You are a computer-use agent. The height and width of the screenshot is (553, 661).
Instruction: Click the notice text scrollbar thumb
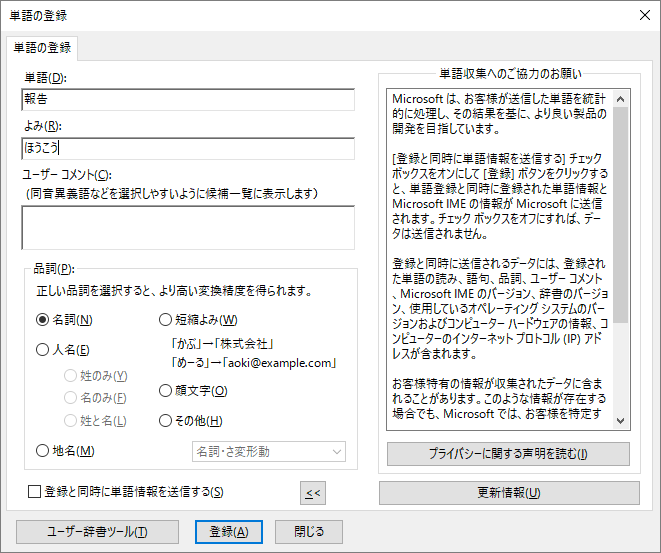click(x=621, y=215)
